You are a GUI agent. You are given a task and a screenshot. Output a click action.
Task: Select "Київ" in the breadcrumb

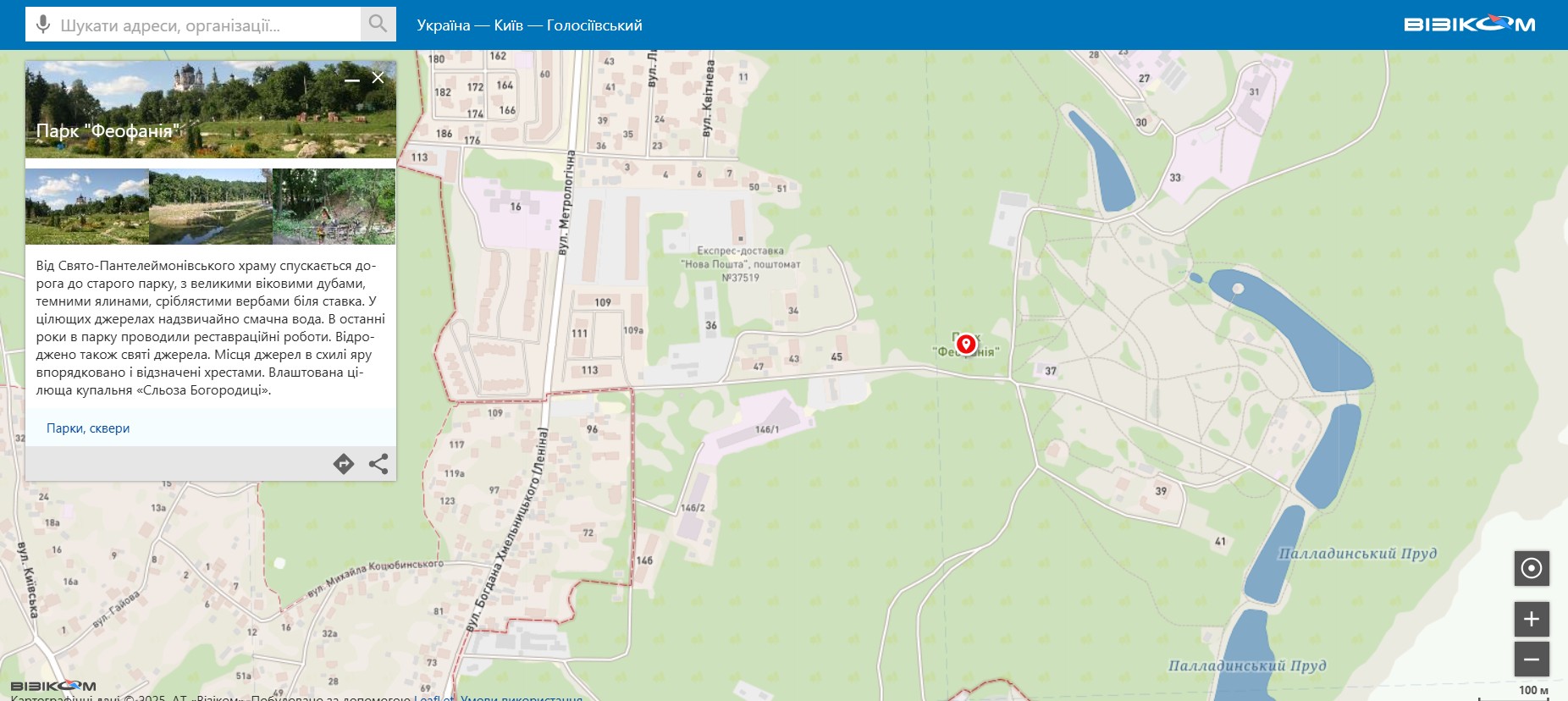click(508, 25)
